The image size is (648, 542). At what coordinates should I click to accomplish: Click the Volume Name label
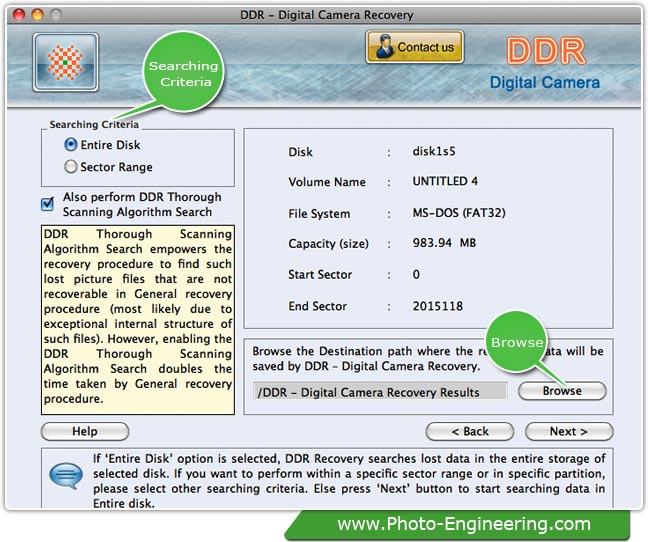coord(327,182)
